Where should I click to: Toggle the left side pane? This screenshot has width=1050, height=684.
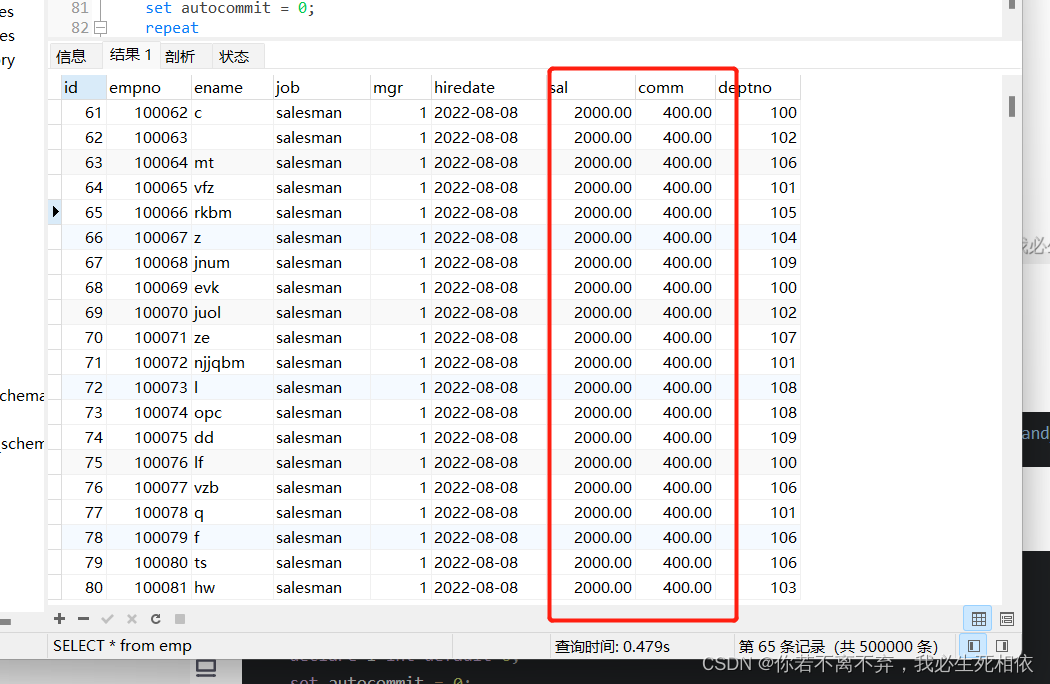[x=975, y=646]
